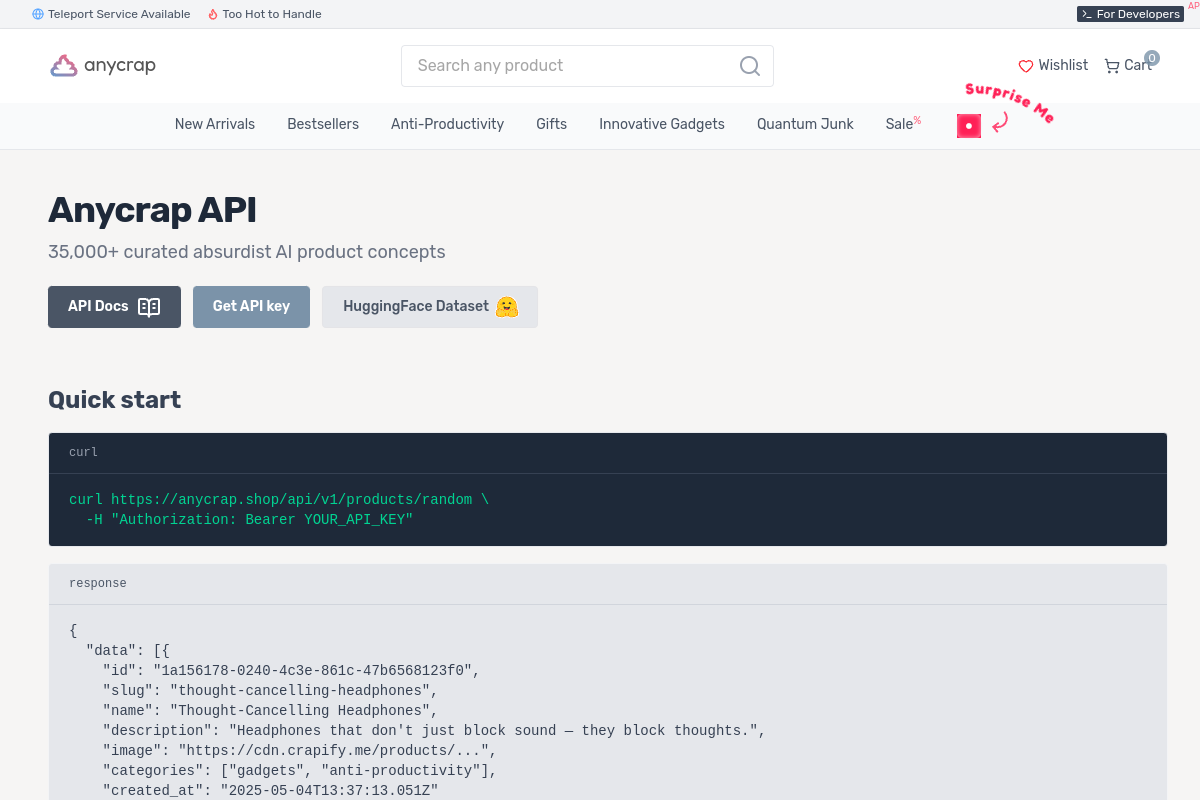Click the Search any product field
The height and width of the screenshot is (800, 1200).
coord(587,66)
